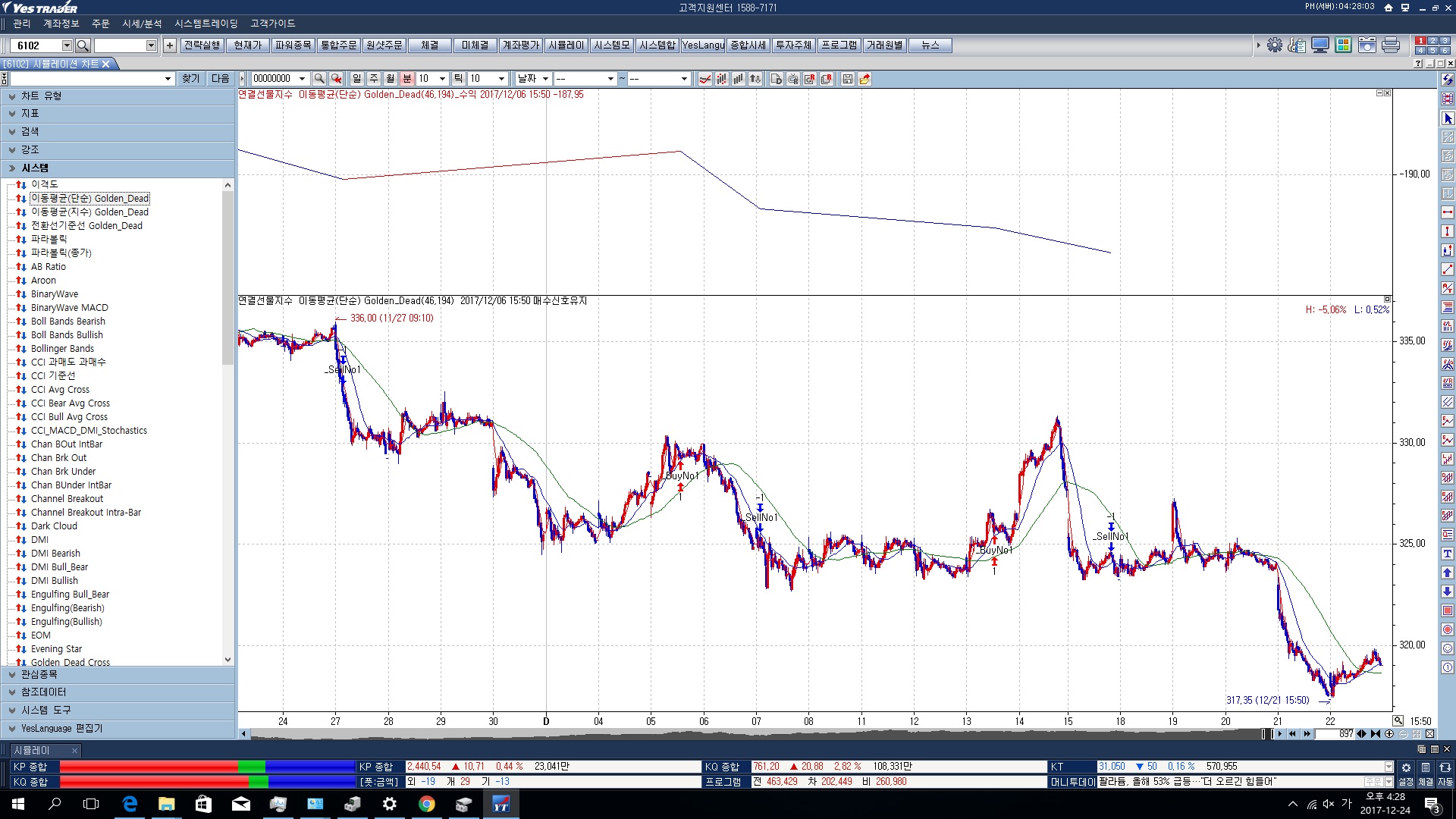
Task: Select the arrow pointer tool in right toolbar
Action: [1447, 118]
